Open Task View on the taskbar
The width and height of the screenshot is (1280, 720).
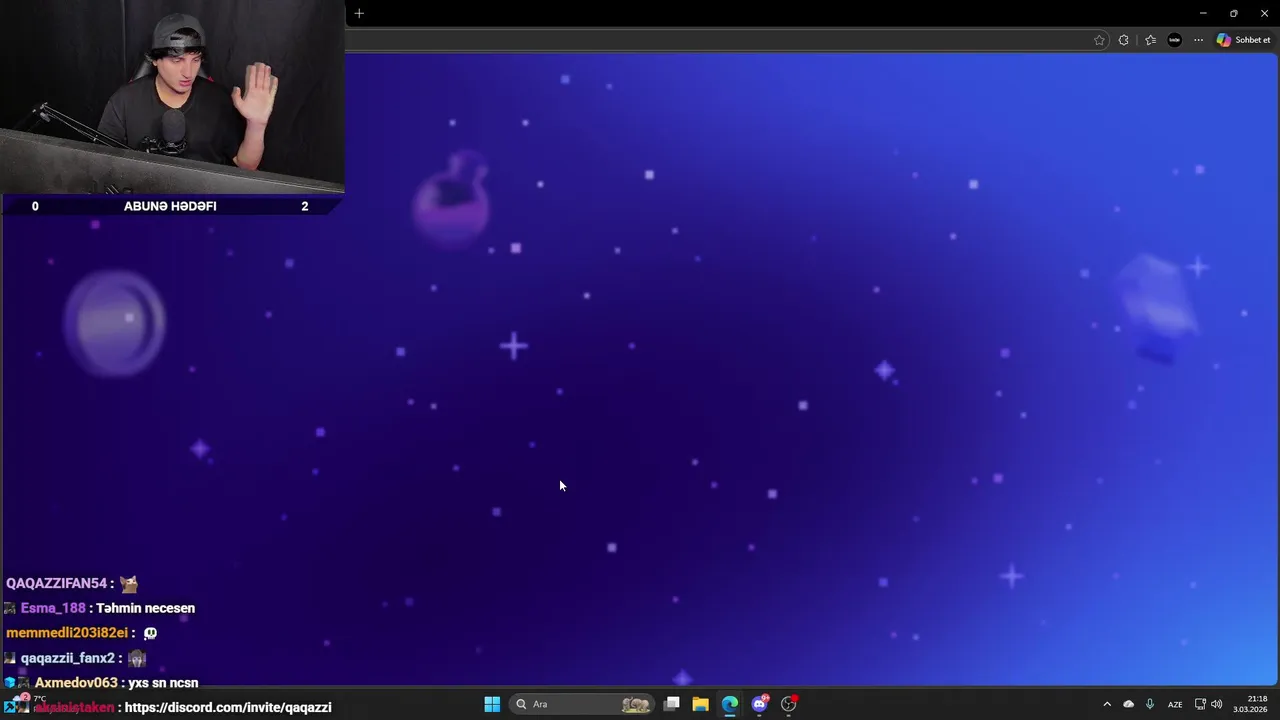(x=672, y=704)
